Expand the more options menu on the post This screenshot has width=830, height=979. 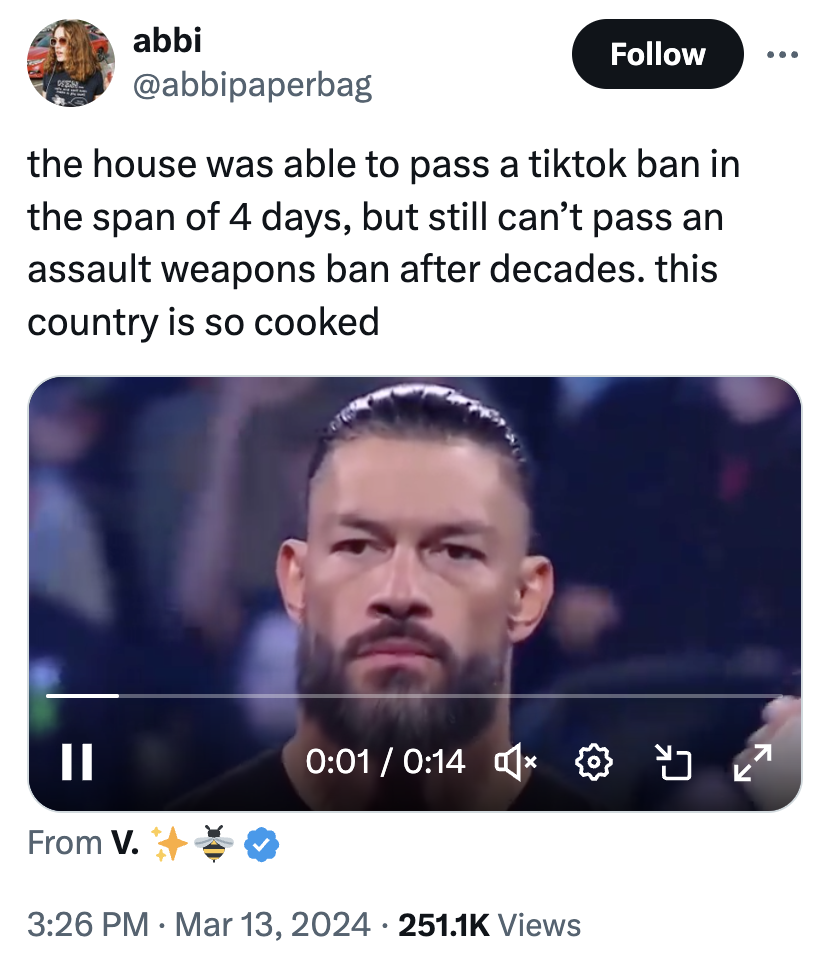point(783,55)
